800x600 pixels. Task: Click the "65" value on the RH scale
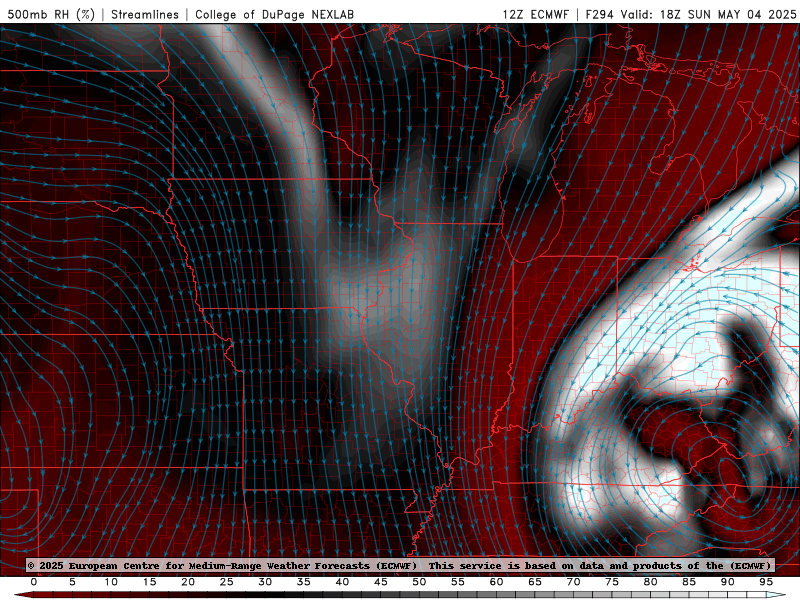coord(535,582)
